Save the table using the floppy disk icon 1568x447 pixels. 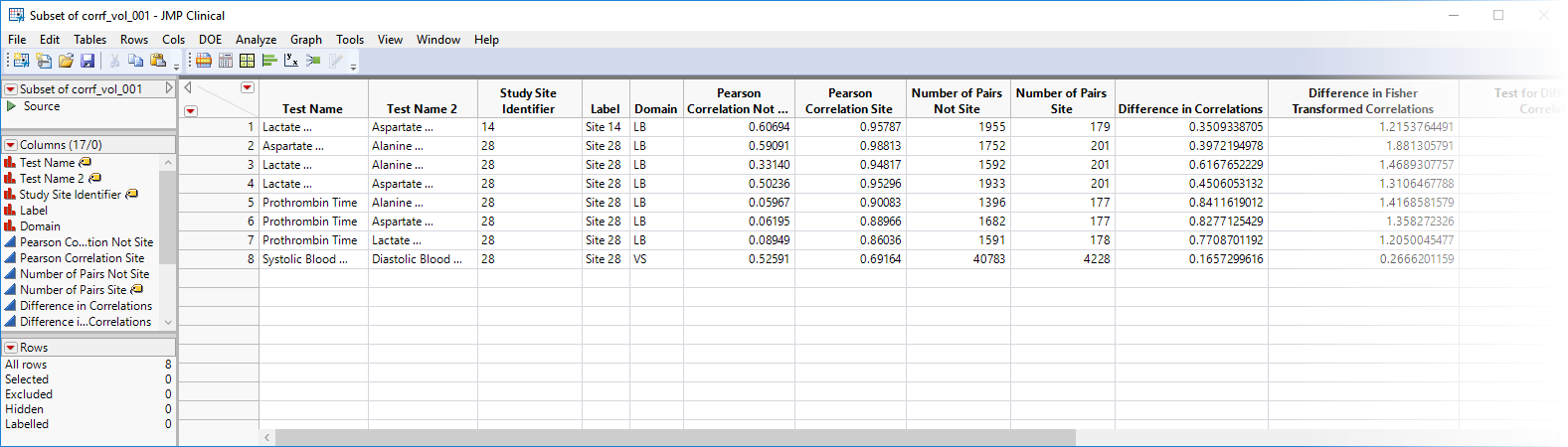(x=87, y=61)
